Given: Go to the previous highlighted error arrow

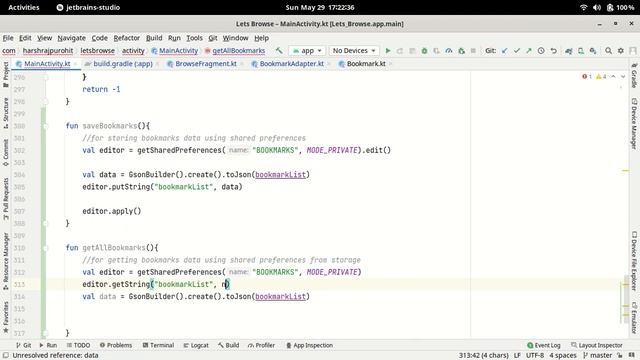Looking at the screenshot, I should (x=613, y=77).
